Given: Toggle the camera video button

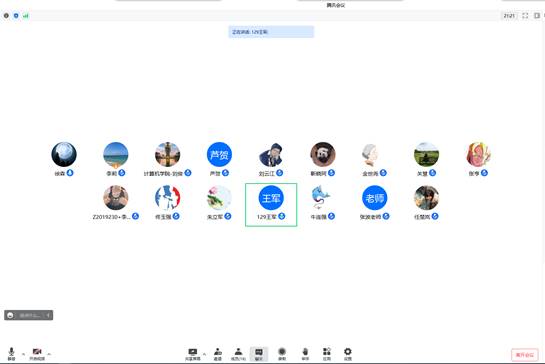Looking at the screenshot, I should 37,354.
